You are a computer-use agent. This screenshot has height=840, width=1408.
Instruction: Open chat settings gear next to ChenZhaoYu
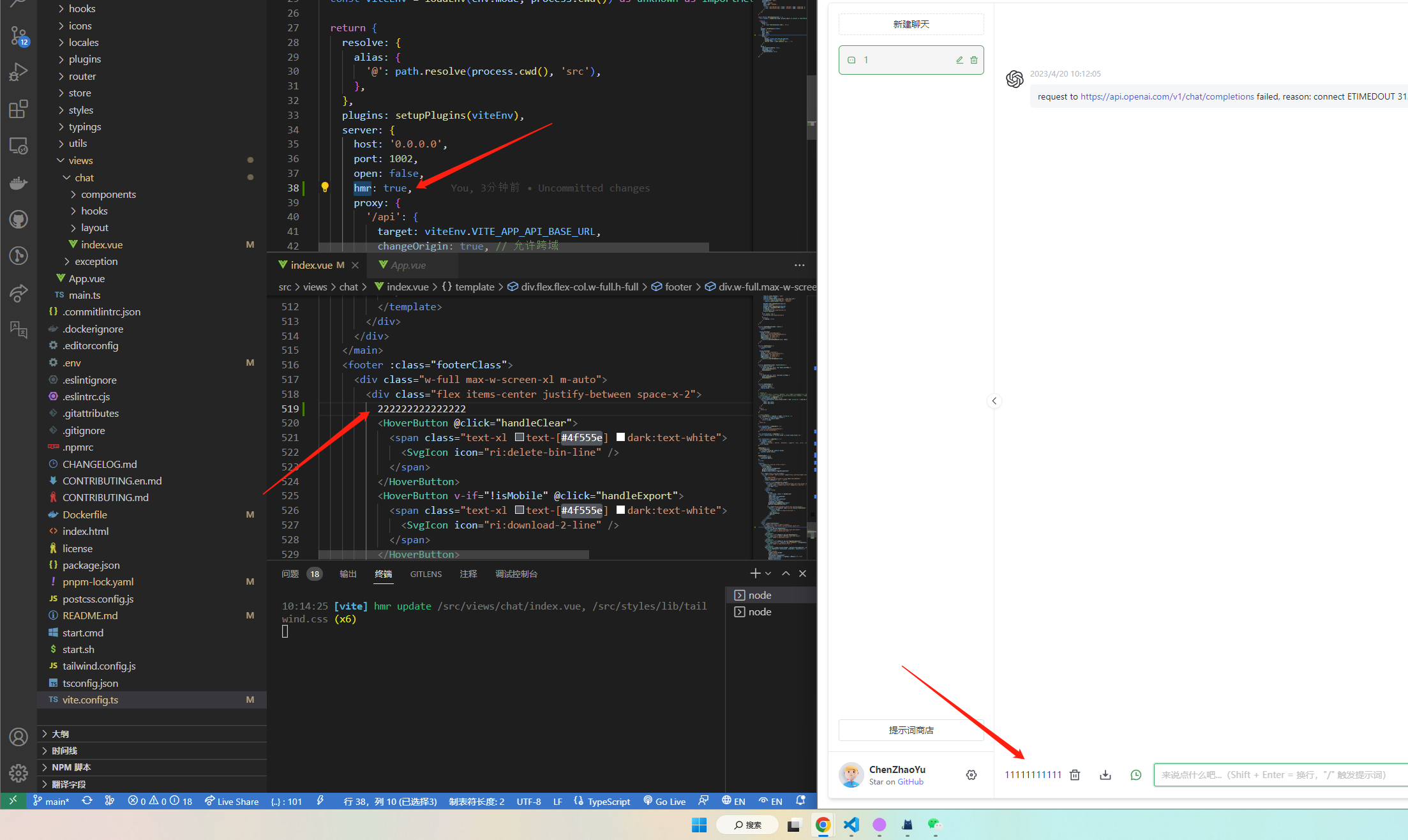coord(971,775)
